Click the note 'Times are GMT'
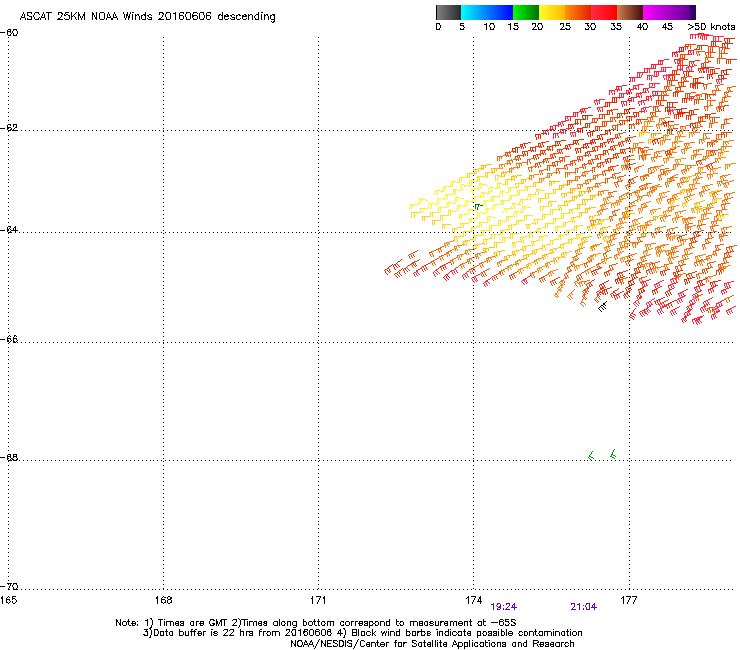Viewport: 740px width, 650px height. [193, 623]
